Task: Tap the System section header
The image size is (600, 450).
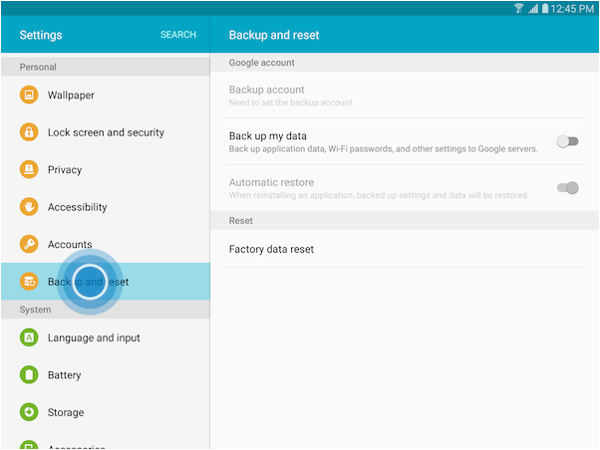Action: [x=106, y=310]
